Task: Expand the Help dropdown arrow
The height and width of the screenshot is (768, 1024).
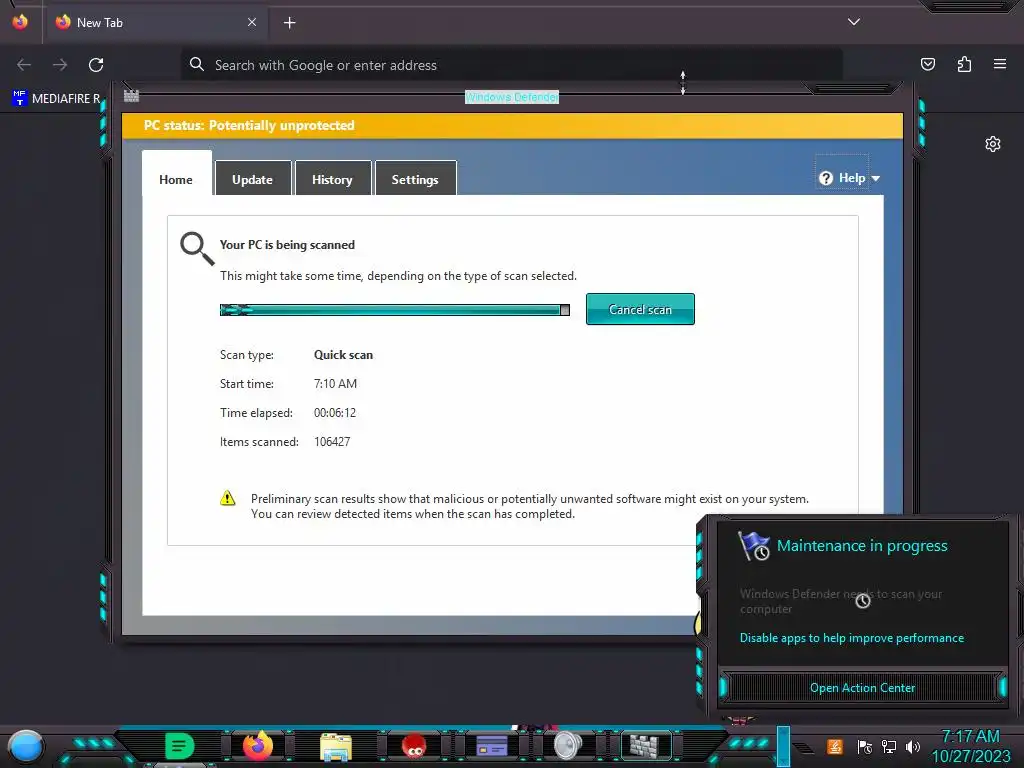Action: pos(876,178)
